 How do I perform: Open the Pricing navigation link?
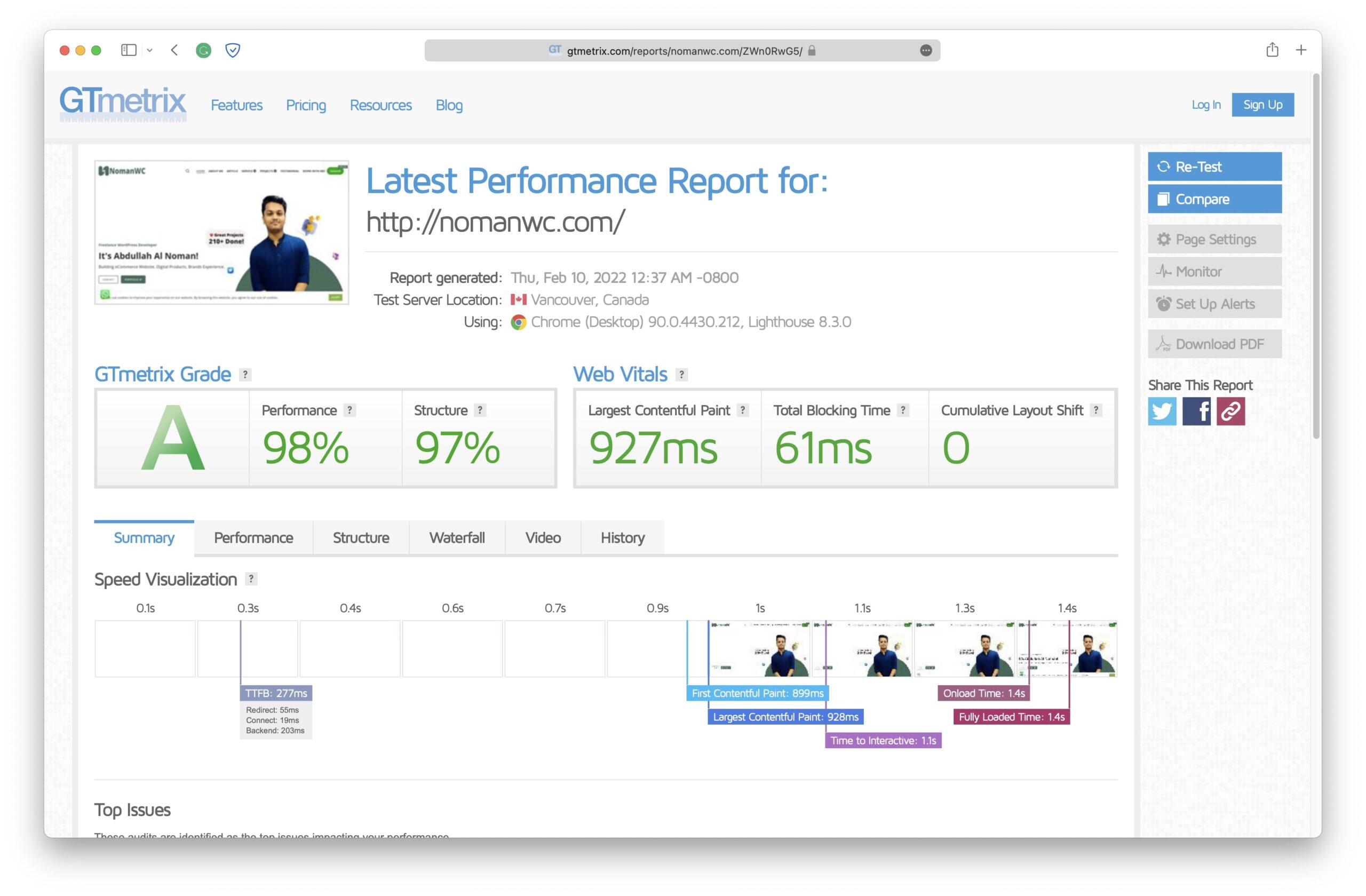306,105
